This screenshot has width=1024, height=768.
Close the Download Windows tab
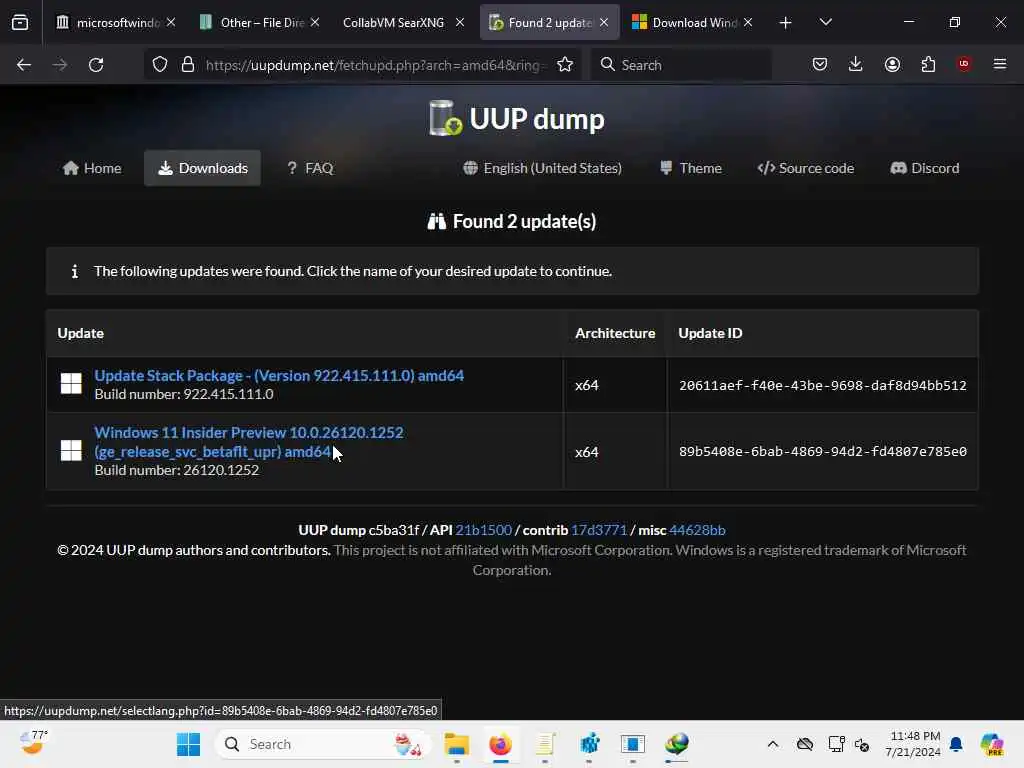pos(748,22)
